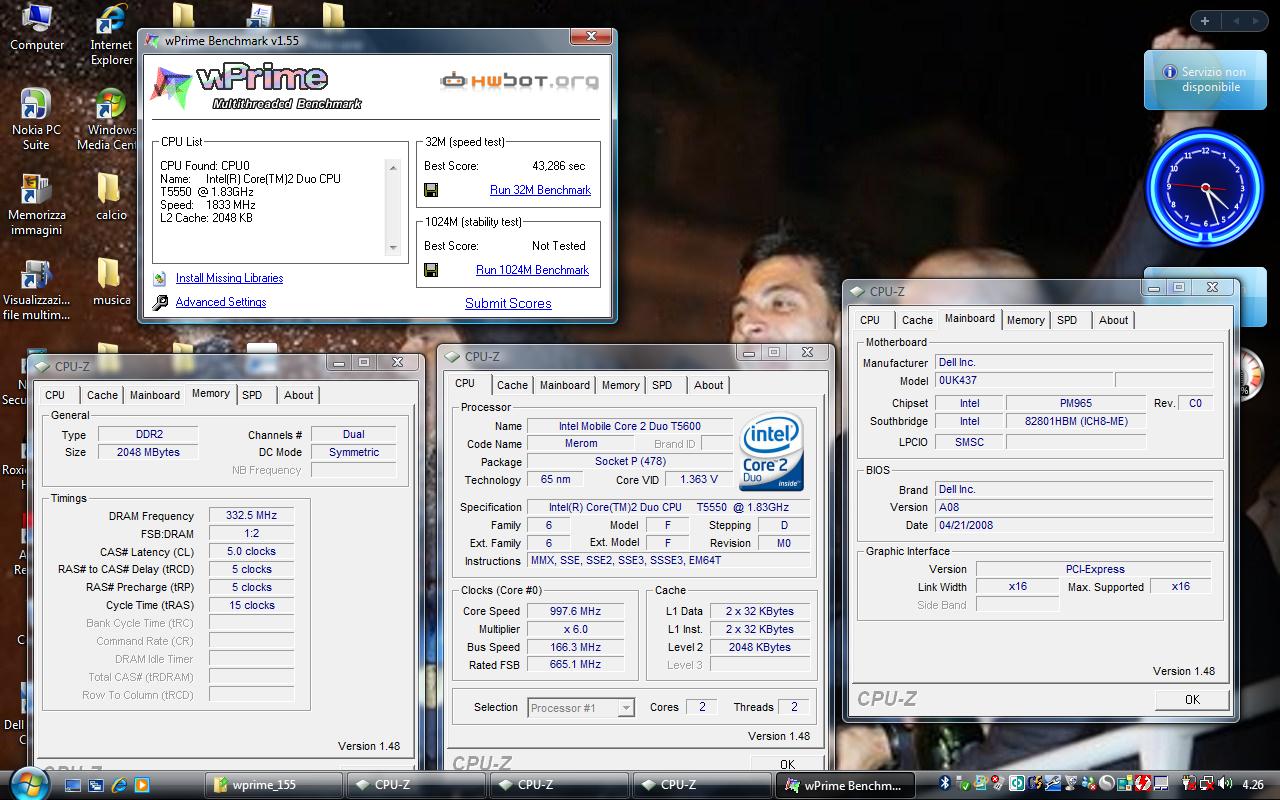Screen dimensions: 1280x800
Task: Open the Memorizza immagini desktop icon
Action: coord(37,205)
